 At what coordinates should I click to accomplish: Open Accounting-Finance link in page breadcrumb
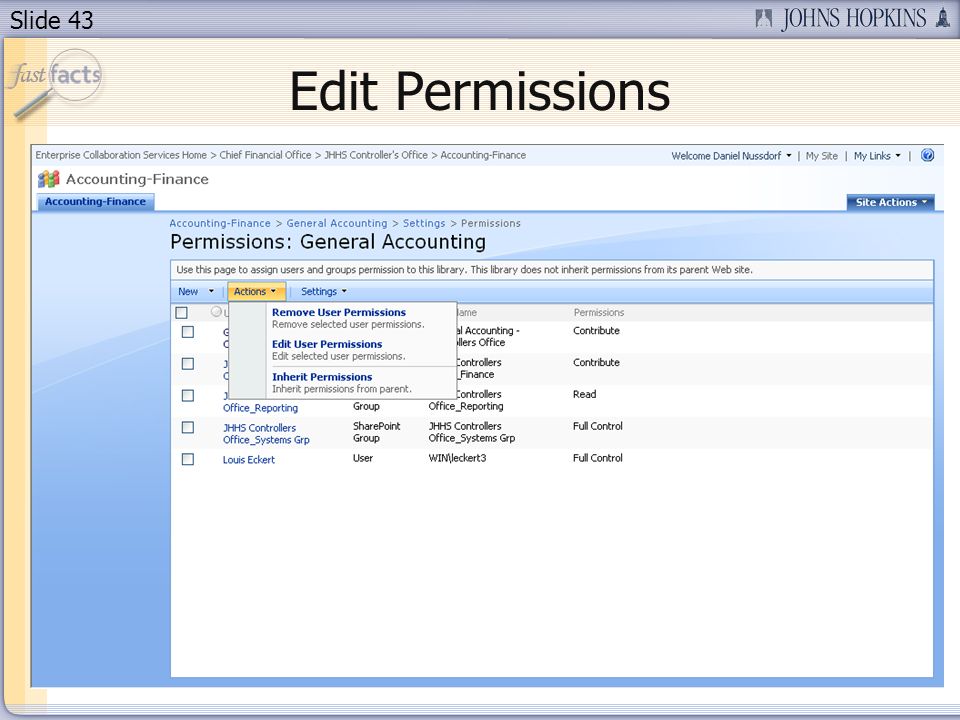pyautogui.click(x=220, y=223)
